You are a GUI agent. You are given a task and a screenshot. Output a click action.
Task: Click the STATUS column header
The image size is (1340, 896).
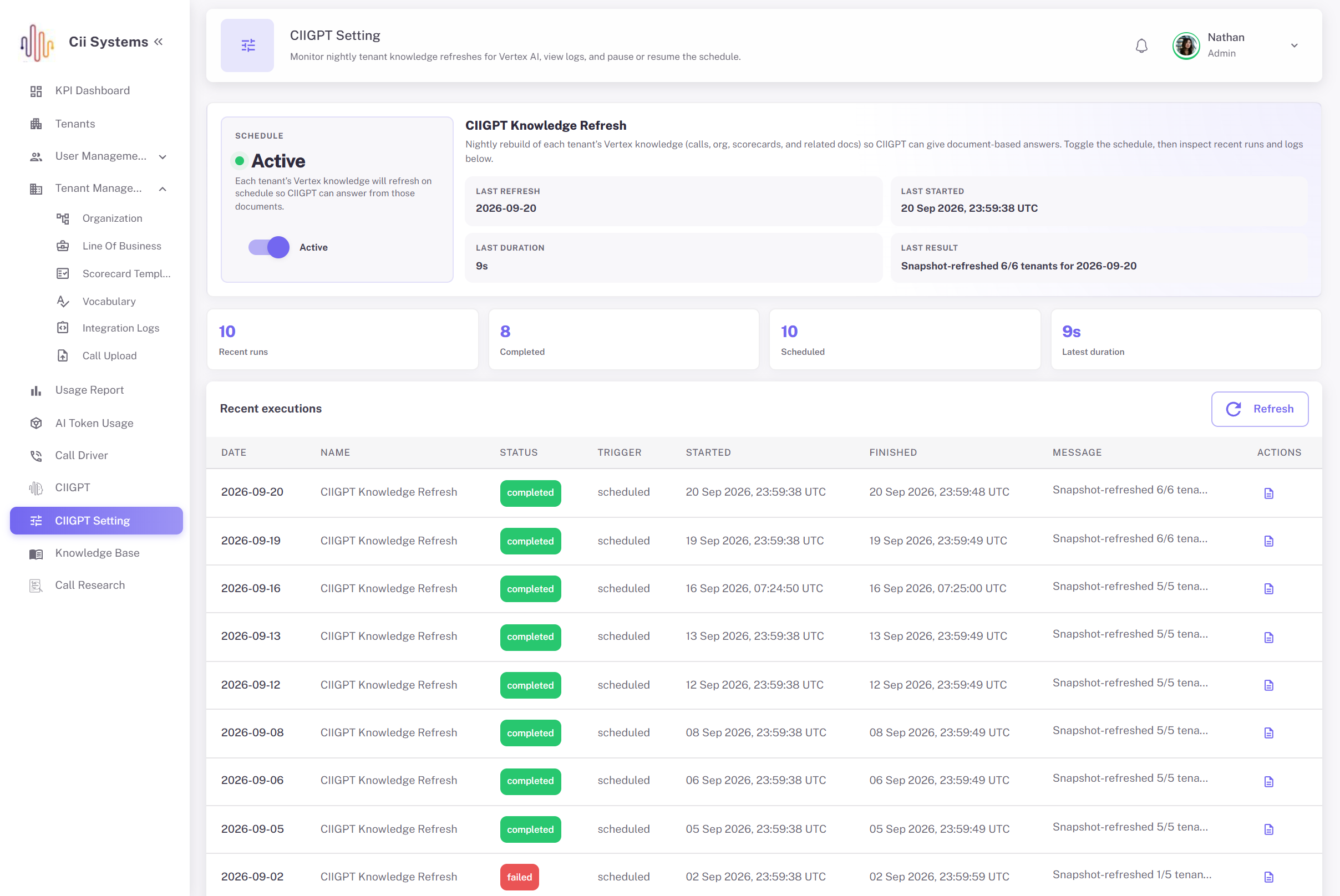click(x=519, y=452)
